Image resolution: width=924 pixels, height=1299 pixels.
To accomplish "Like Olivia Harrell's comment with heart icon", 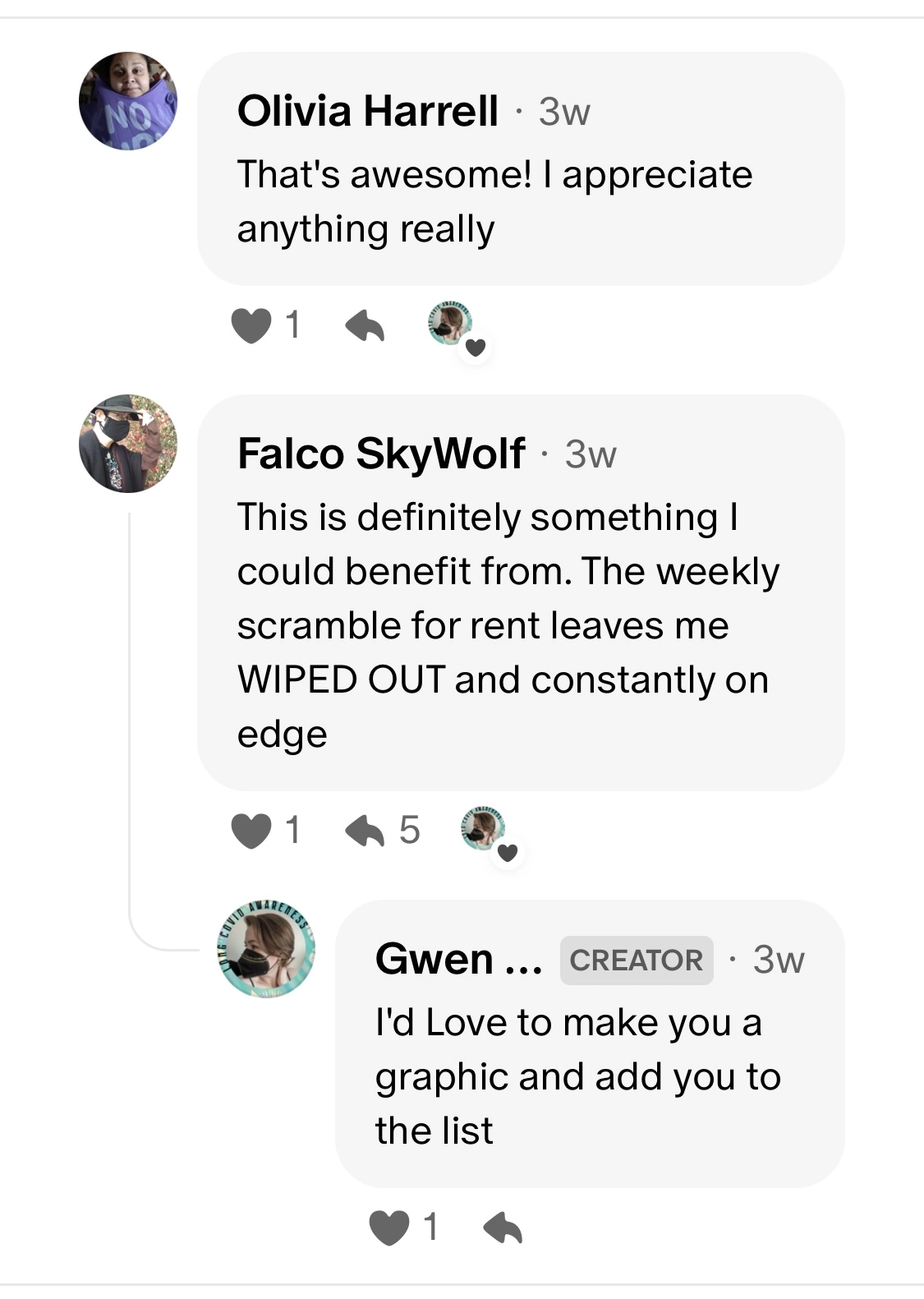I will click(x=251, y=325).
